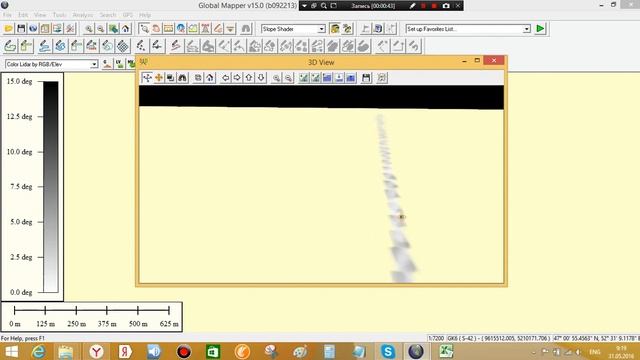Open the File menu

7,15
